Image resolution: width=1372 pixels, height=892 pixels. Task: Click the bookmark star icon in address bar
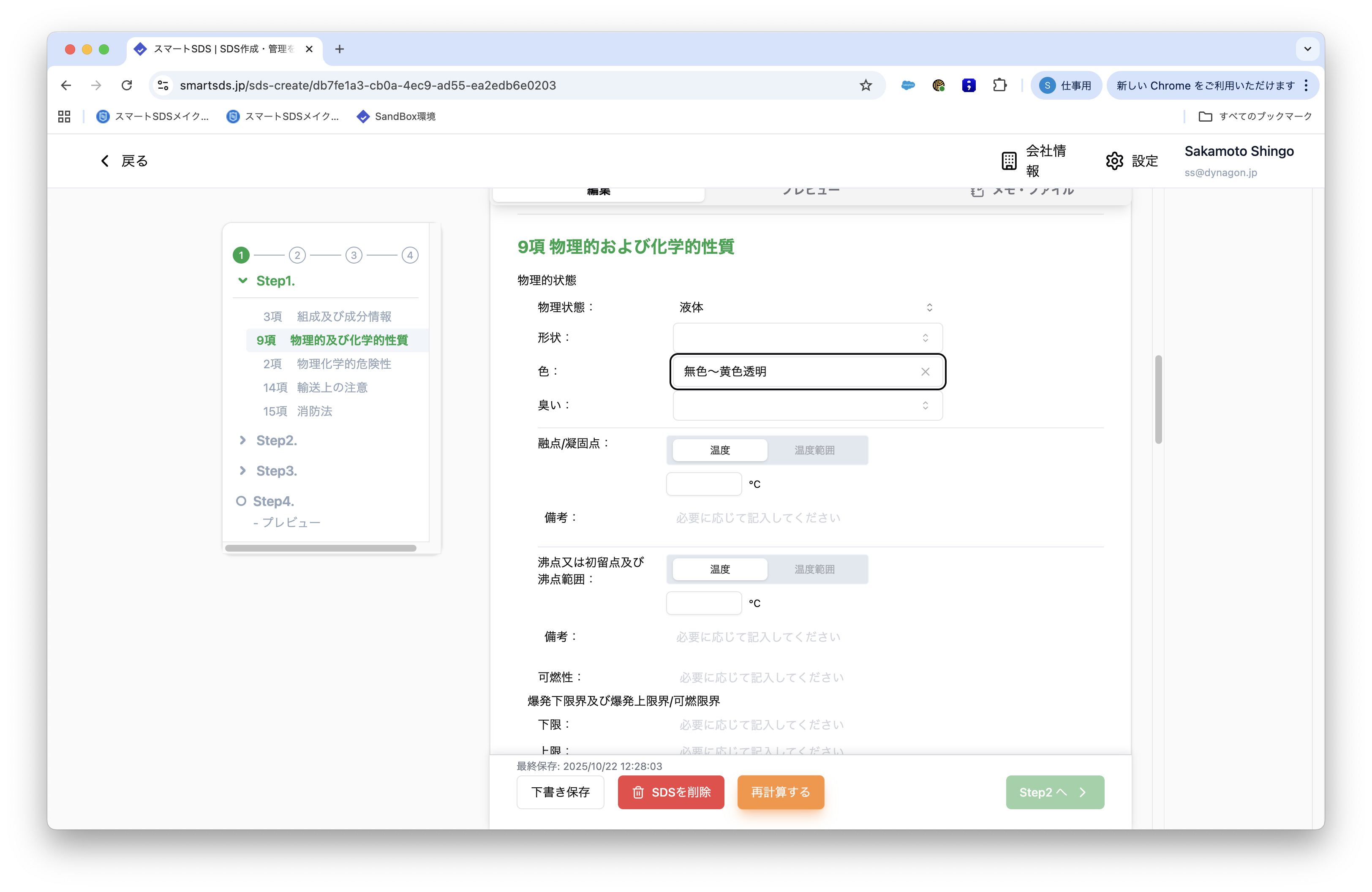click(865, 85)
